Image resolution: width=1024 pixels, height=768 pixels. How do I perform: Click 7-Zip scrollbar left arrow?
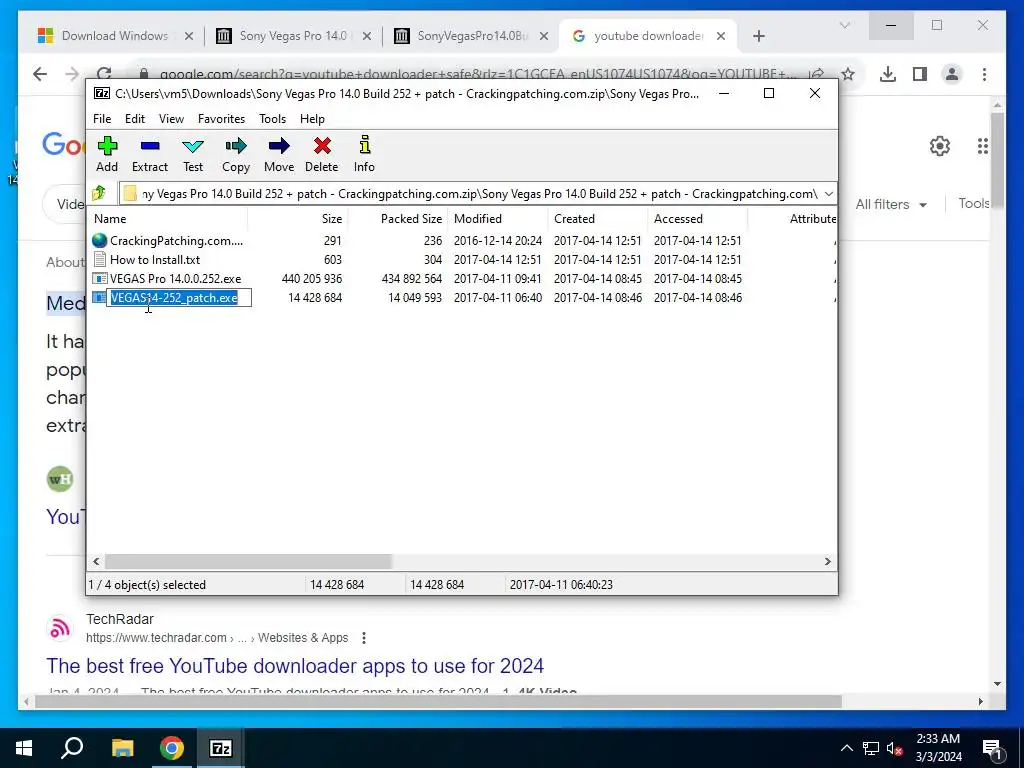coord(97,561)
